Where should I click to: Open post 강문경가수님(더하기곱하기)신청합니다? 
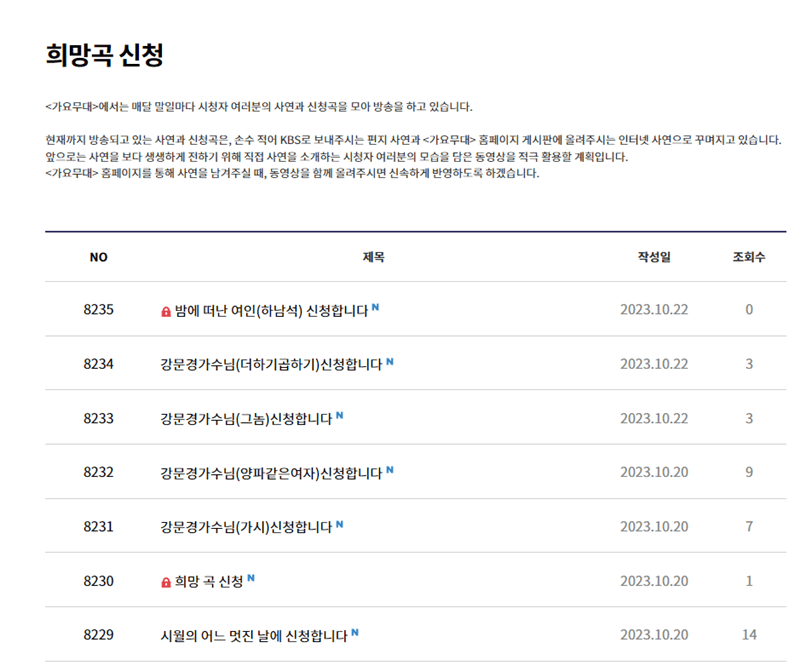point(271,364)
